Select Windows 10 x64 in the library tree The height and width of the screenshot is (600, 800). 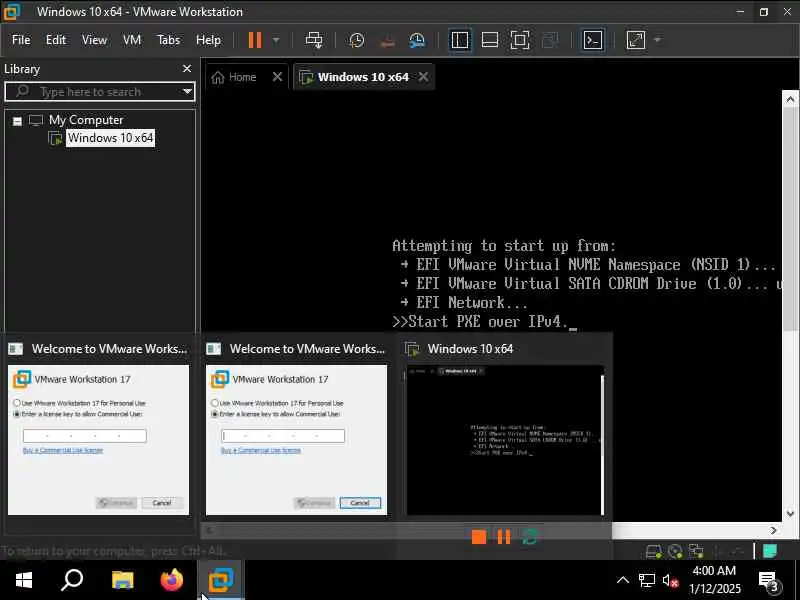(x=110, y=138)
